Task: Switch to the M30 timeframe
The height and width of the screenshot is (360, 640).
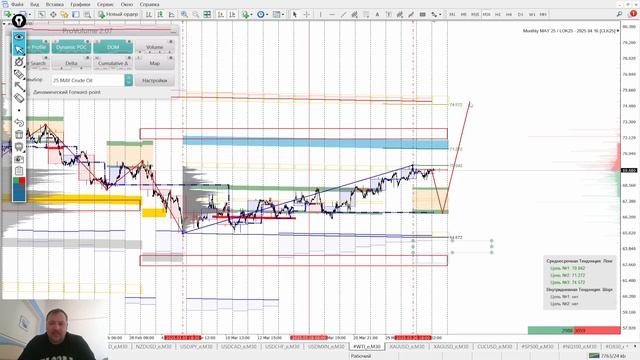Action: pos(487,14)
